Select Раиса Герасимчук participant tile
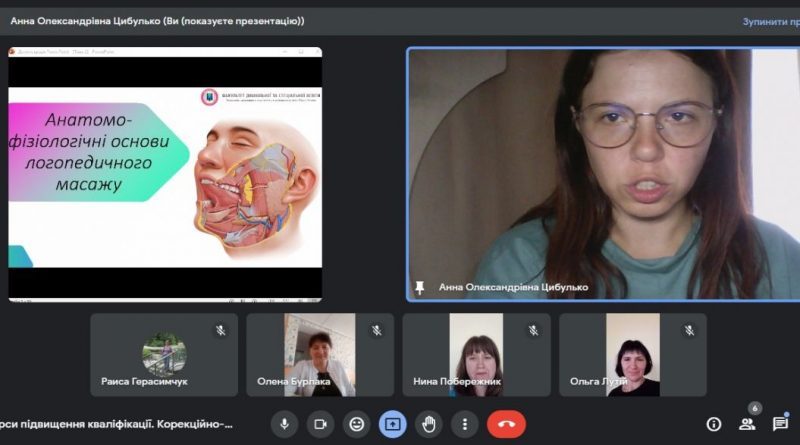Viewport: 800px width, 445px height. click(x=164, y=355)
